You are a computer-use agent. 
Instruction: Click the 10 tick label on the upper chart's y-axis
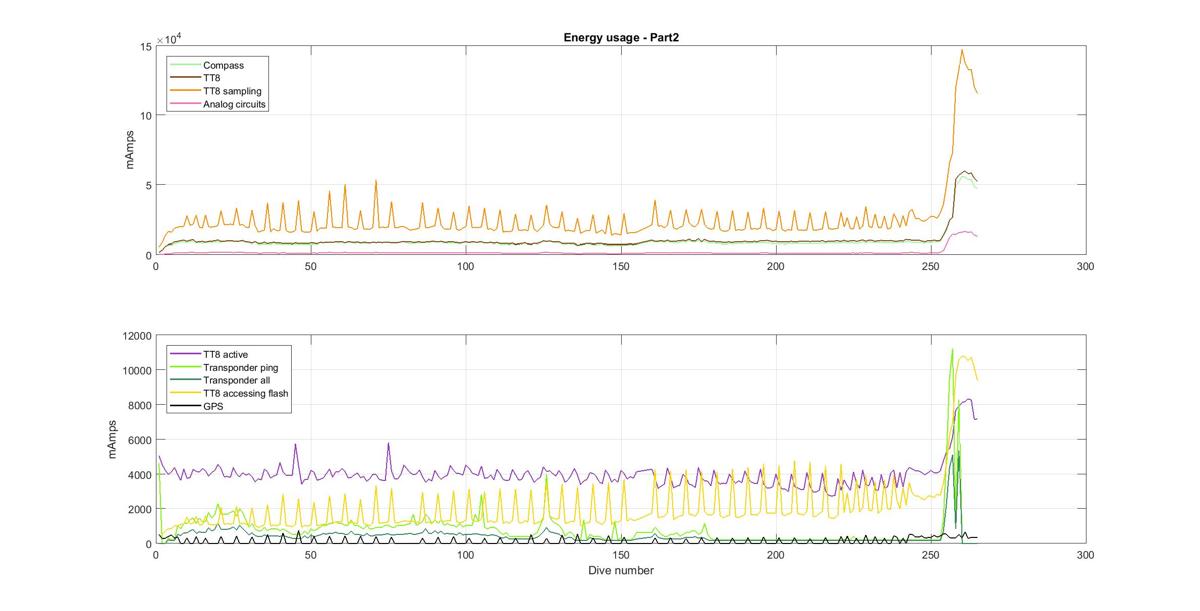click(x=145, y=116)
